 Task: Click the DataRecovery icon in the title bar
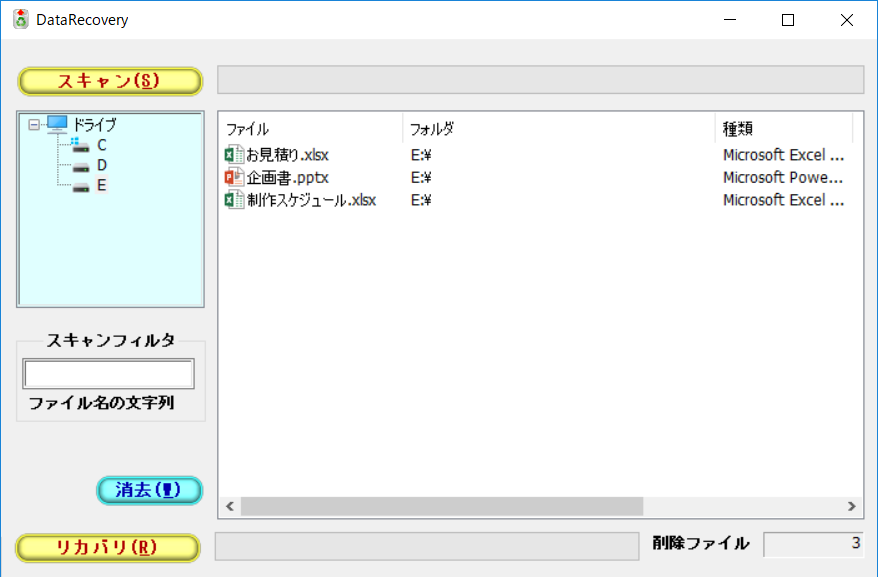coord(19,18)
